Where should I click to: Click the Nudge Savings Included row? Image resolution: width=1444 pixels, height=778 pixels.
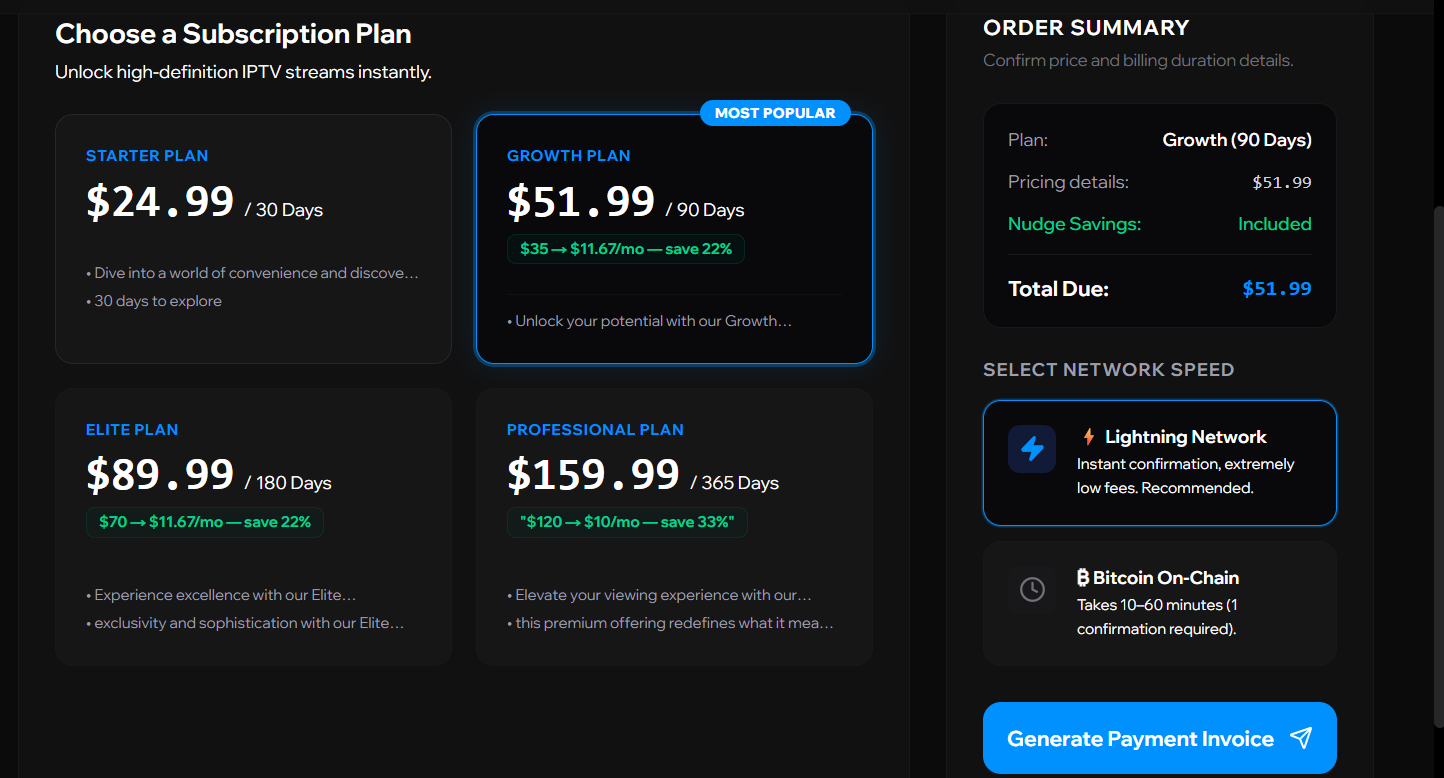coord(1160,224)
